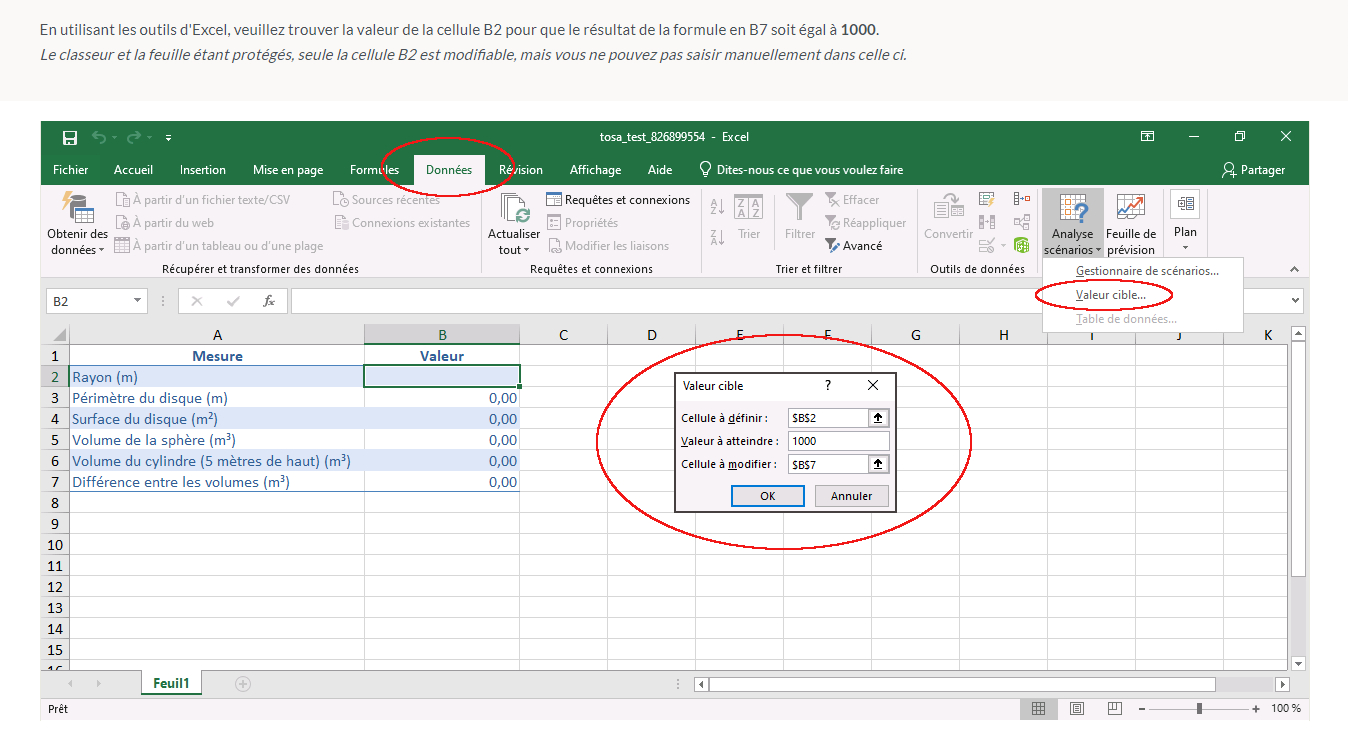Viewport: 1348px width, 729px height.
Task: Add a new sheet with plus icon
Action: (242, 684)
